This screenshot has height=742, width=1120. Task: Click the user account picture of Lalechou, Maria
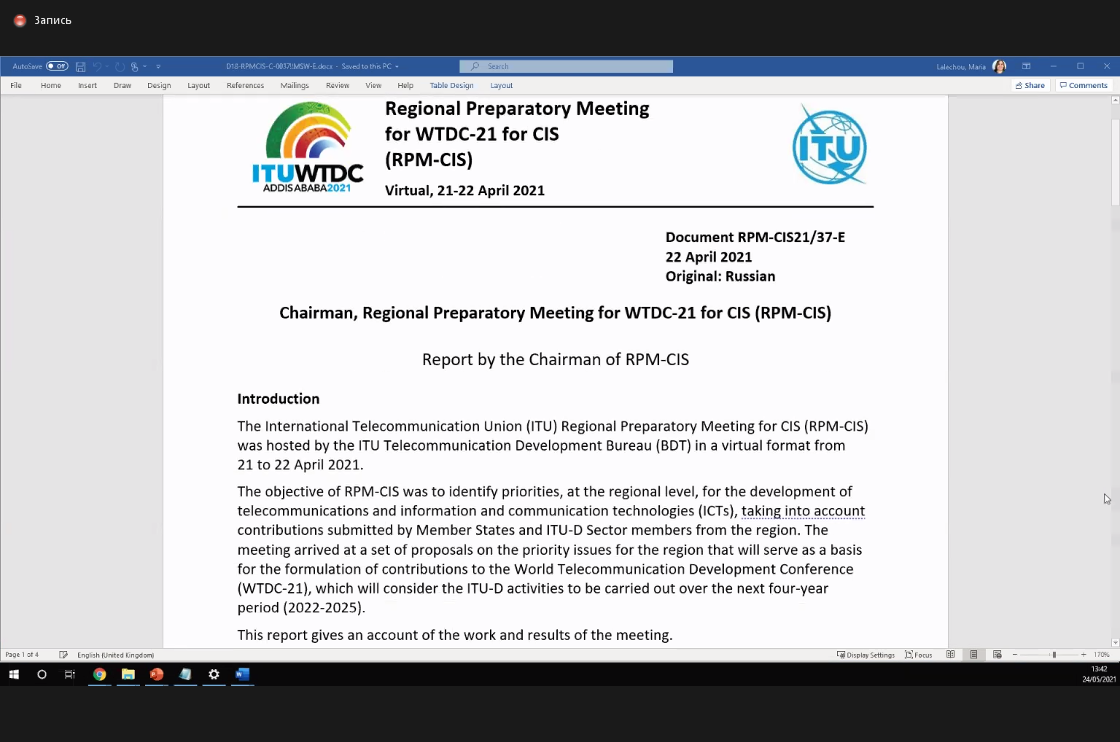[x=999, y=66]
